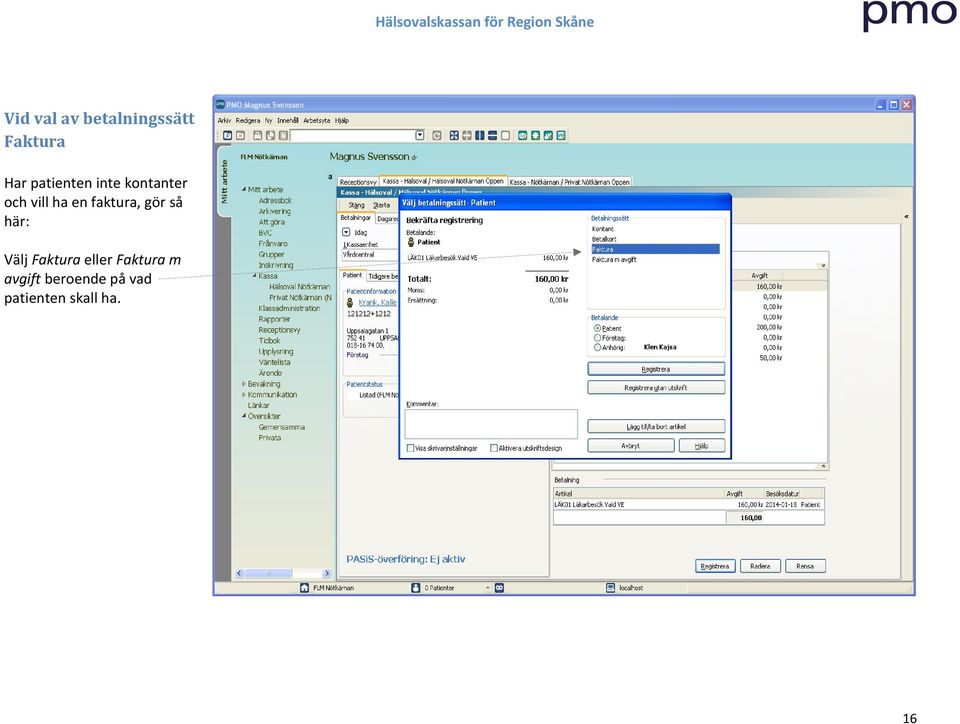Collapse the Mitt arbete tree node
Screen dimensions: 960x724
click(244, 190)
